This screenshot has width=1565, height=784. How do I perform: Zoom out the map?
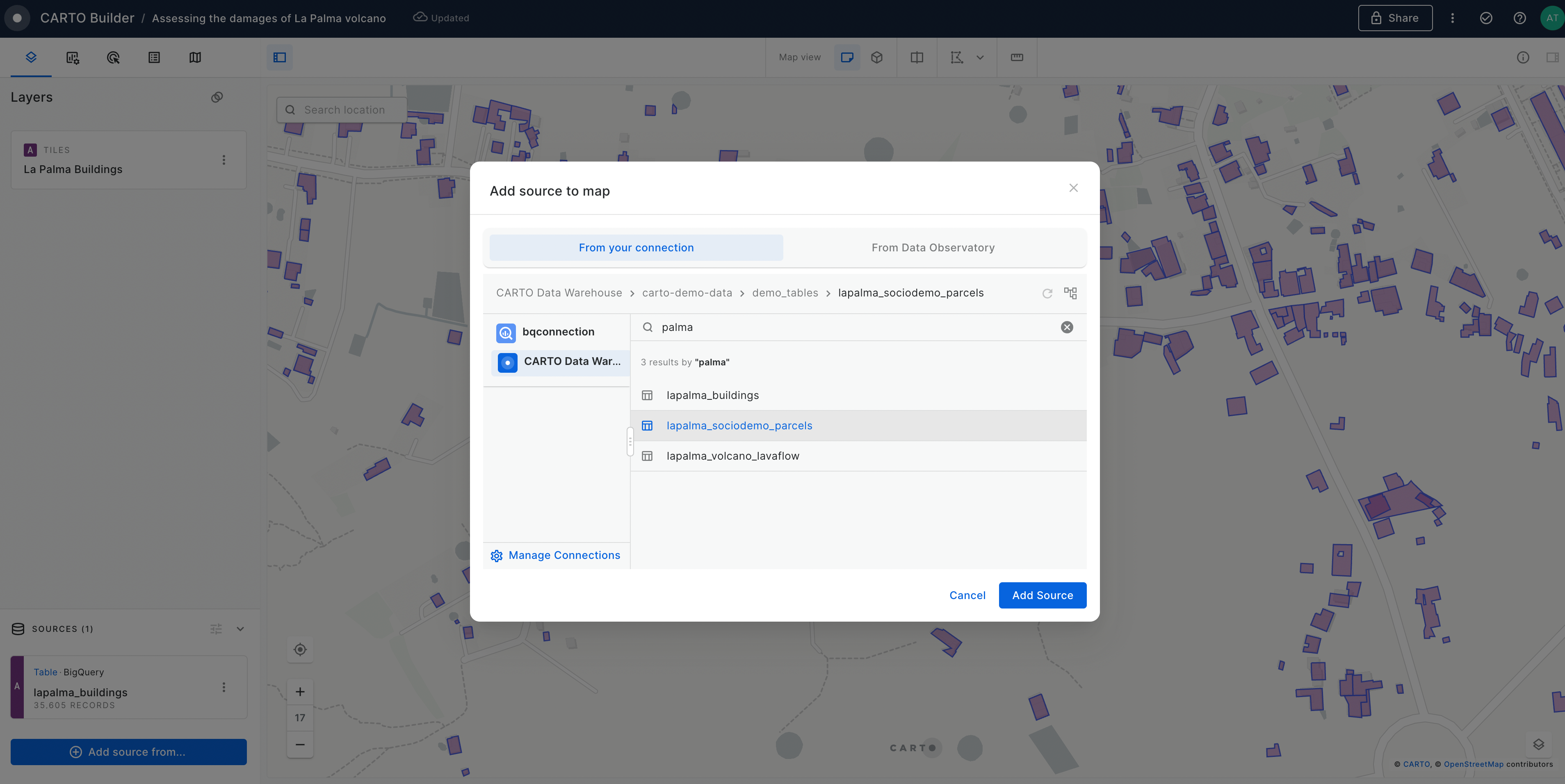300,745
